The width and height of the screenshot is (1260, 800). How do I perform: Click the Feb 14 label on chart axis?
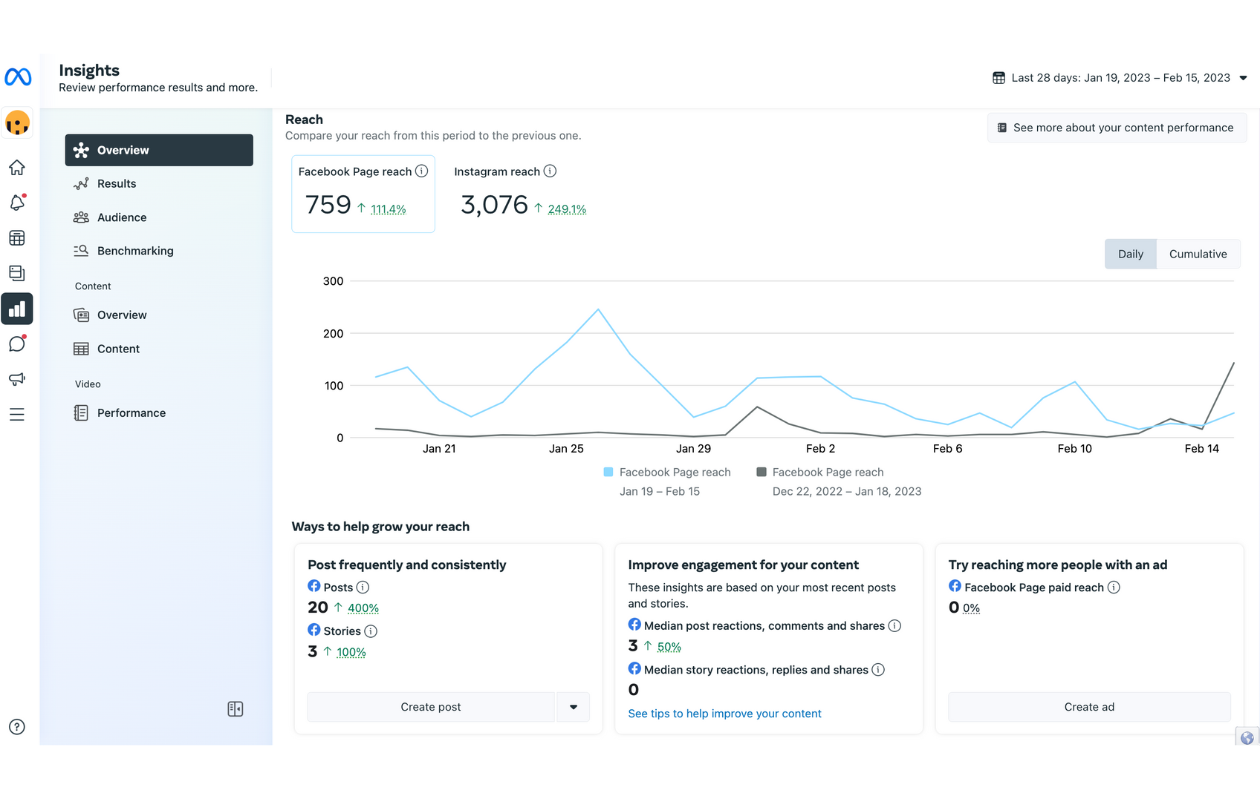tap(1202, 449)
